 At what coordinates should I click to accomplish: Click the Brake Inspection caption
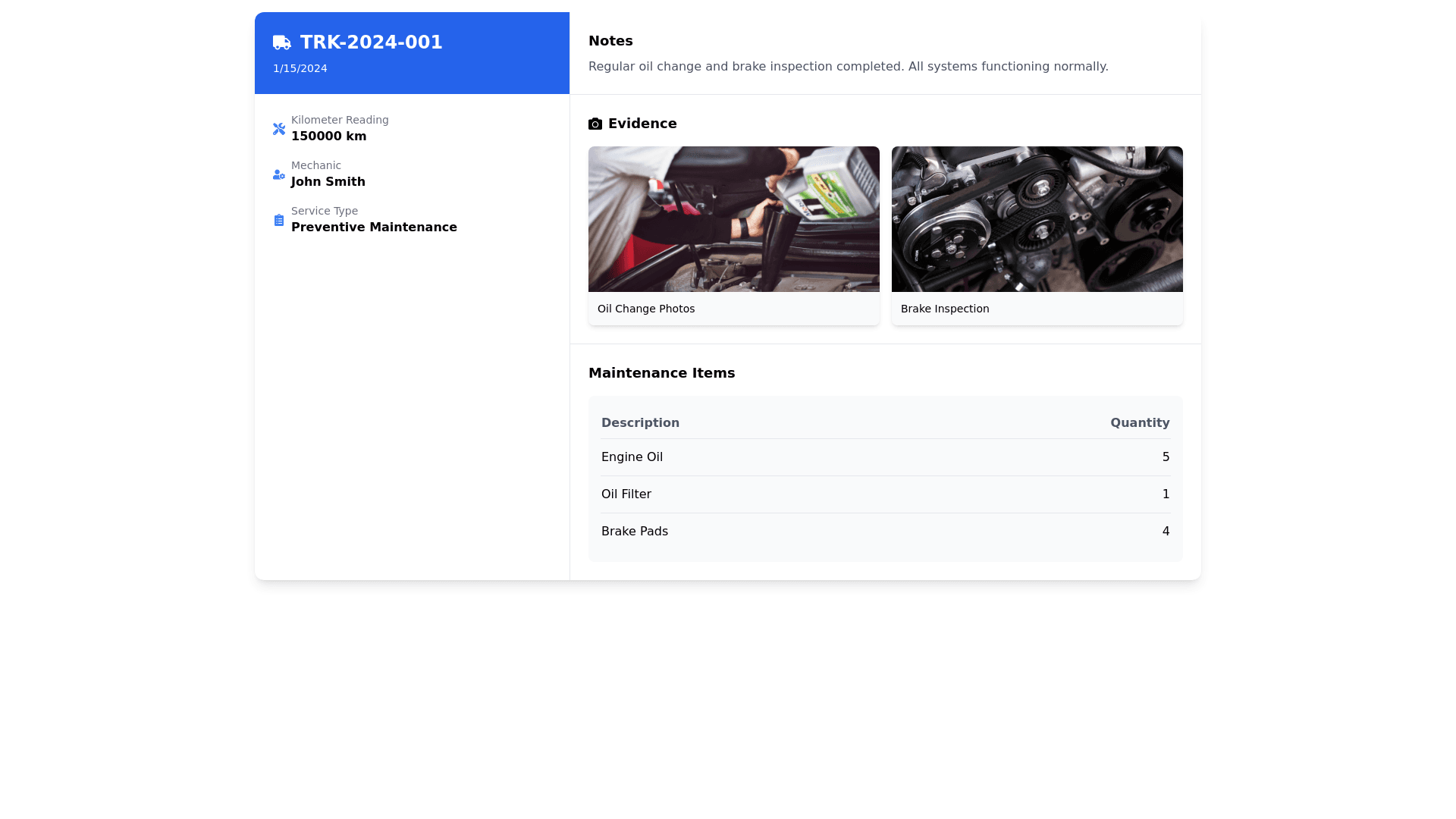945,309
